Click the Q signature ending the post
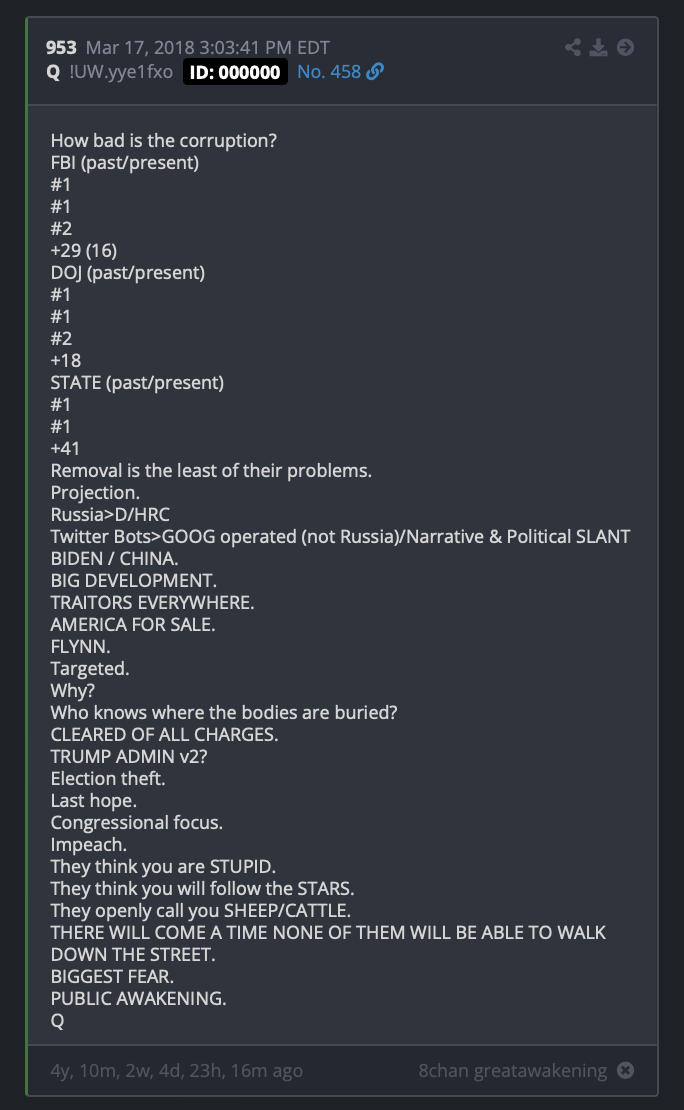 (x=57, y=1020)
